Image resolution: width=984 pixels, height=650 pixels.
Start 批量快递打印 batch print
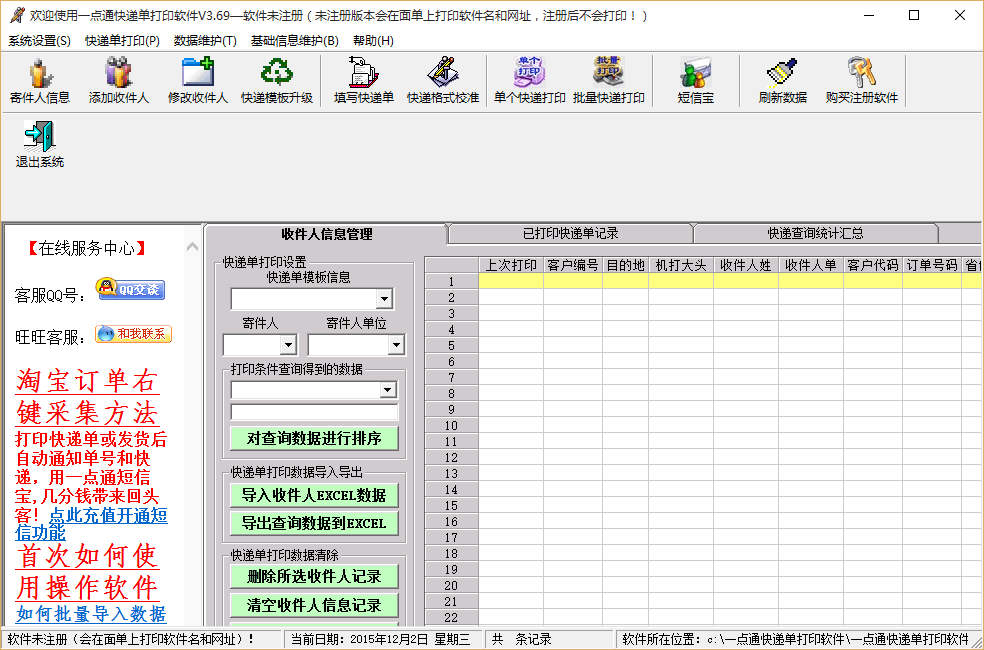[609, 80]
